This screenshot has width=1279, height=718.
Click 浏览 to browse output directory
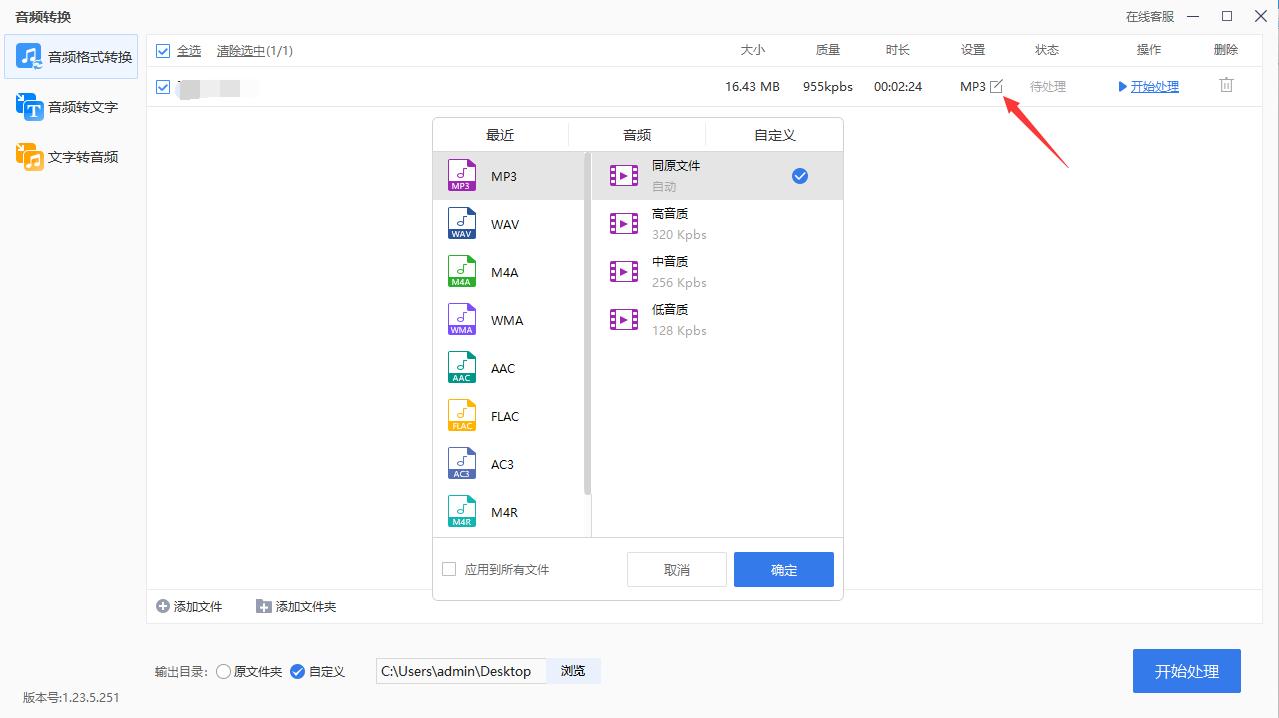coord(573,671)
